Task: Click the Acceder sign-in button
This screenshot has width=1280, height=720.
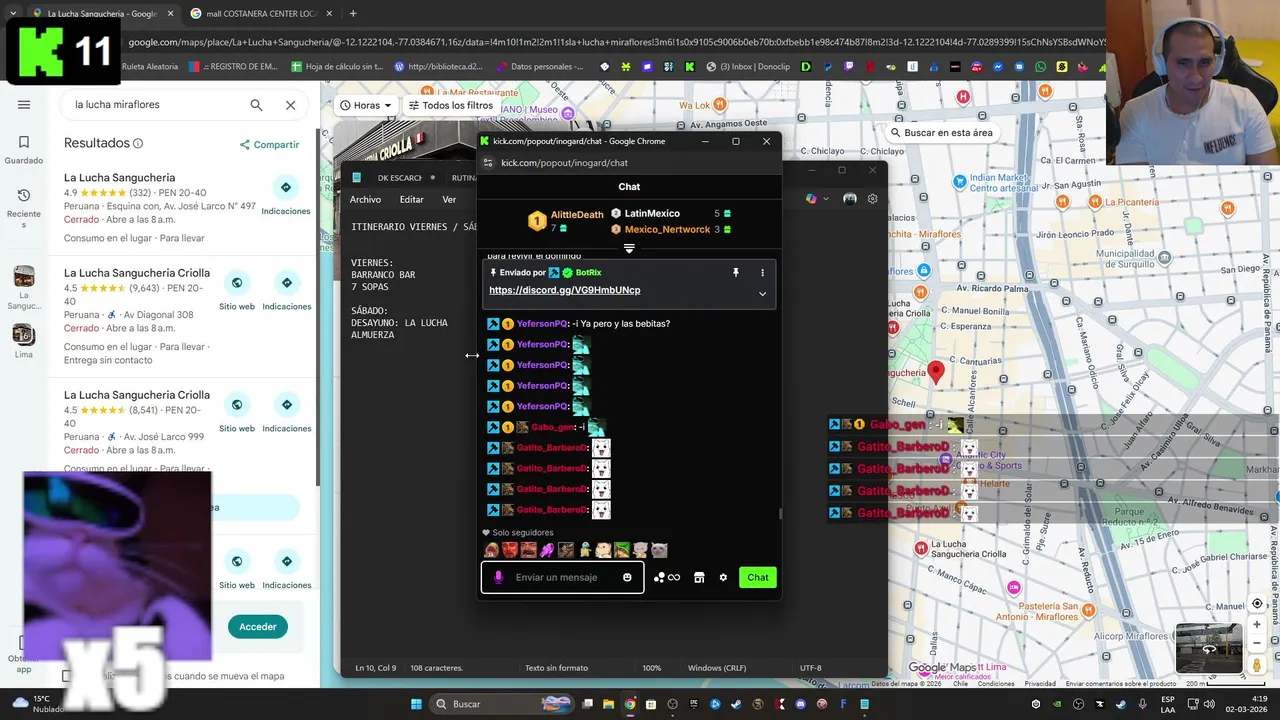Action: click(257, 627)
